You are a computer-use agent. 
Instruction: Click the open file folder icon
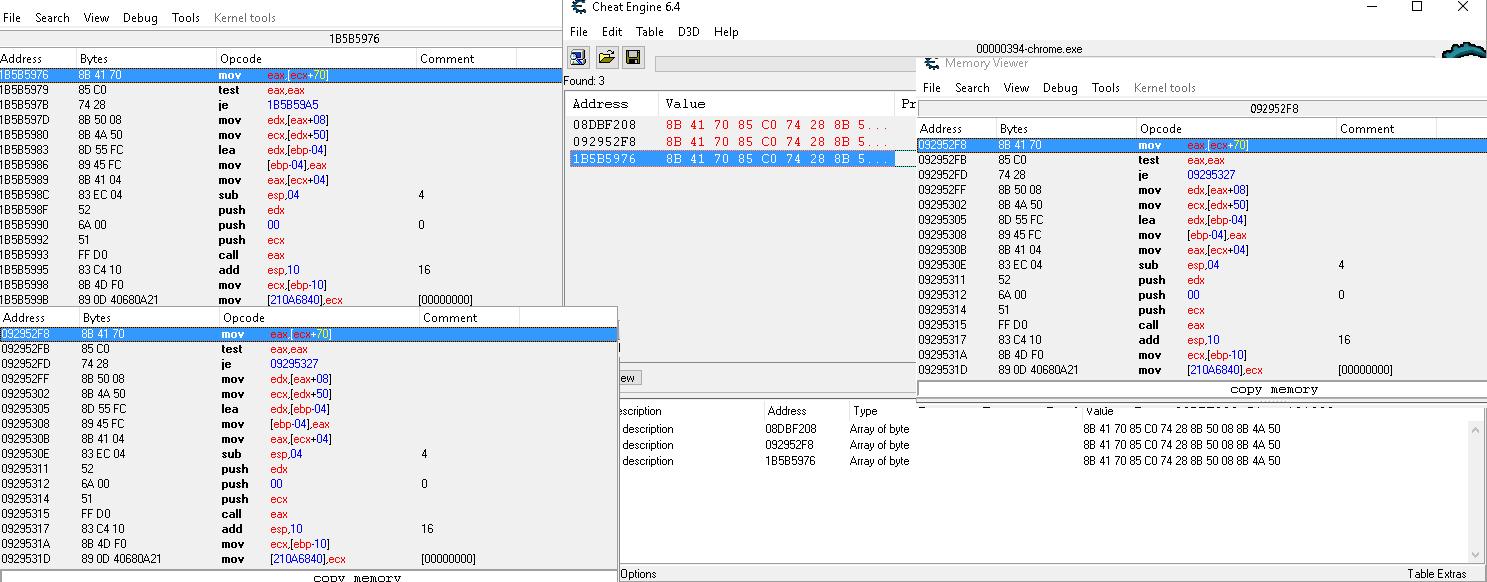(x=606, y=57)
